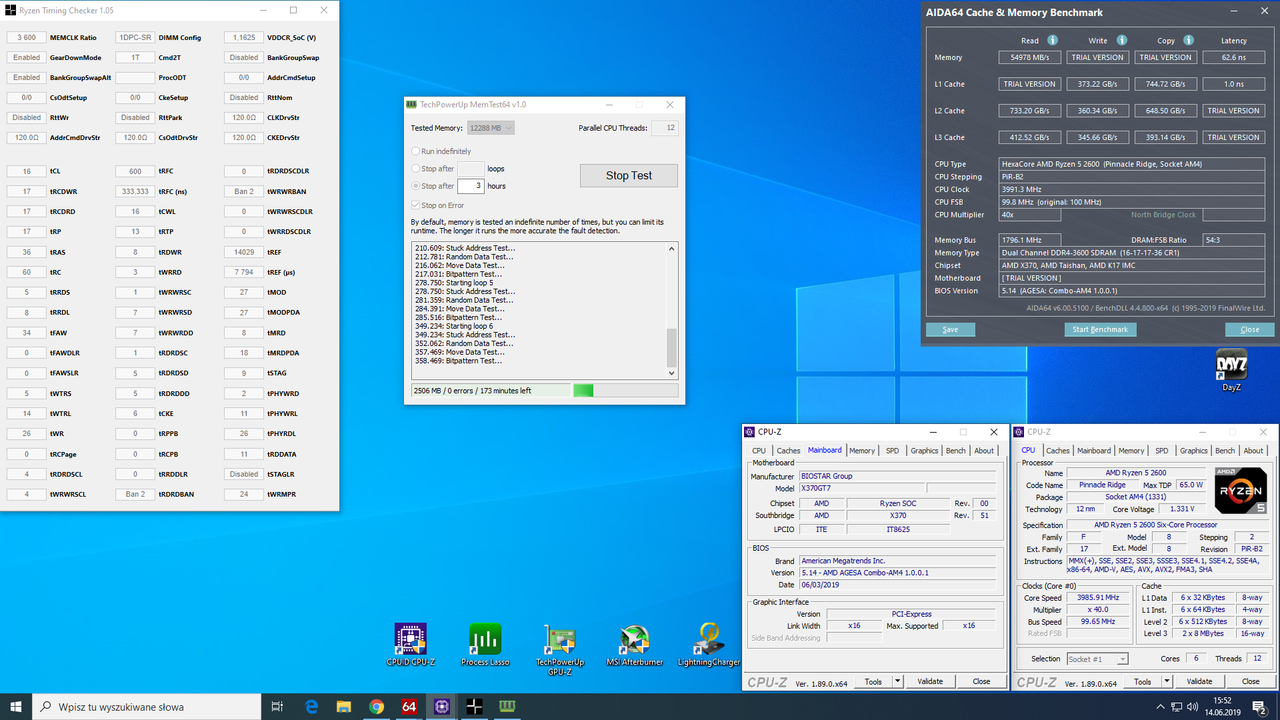
Task: Switch to the SPD tab in the Mainboard CPU-Z window
Action: (x=892, y=450)
